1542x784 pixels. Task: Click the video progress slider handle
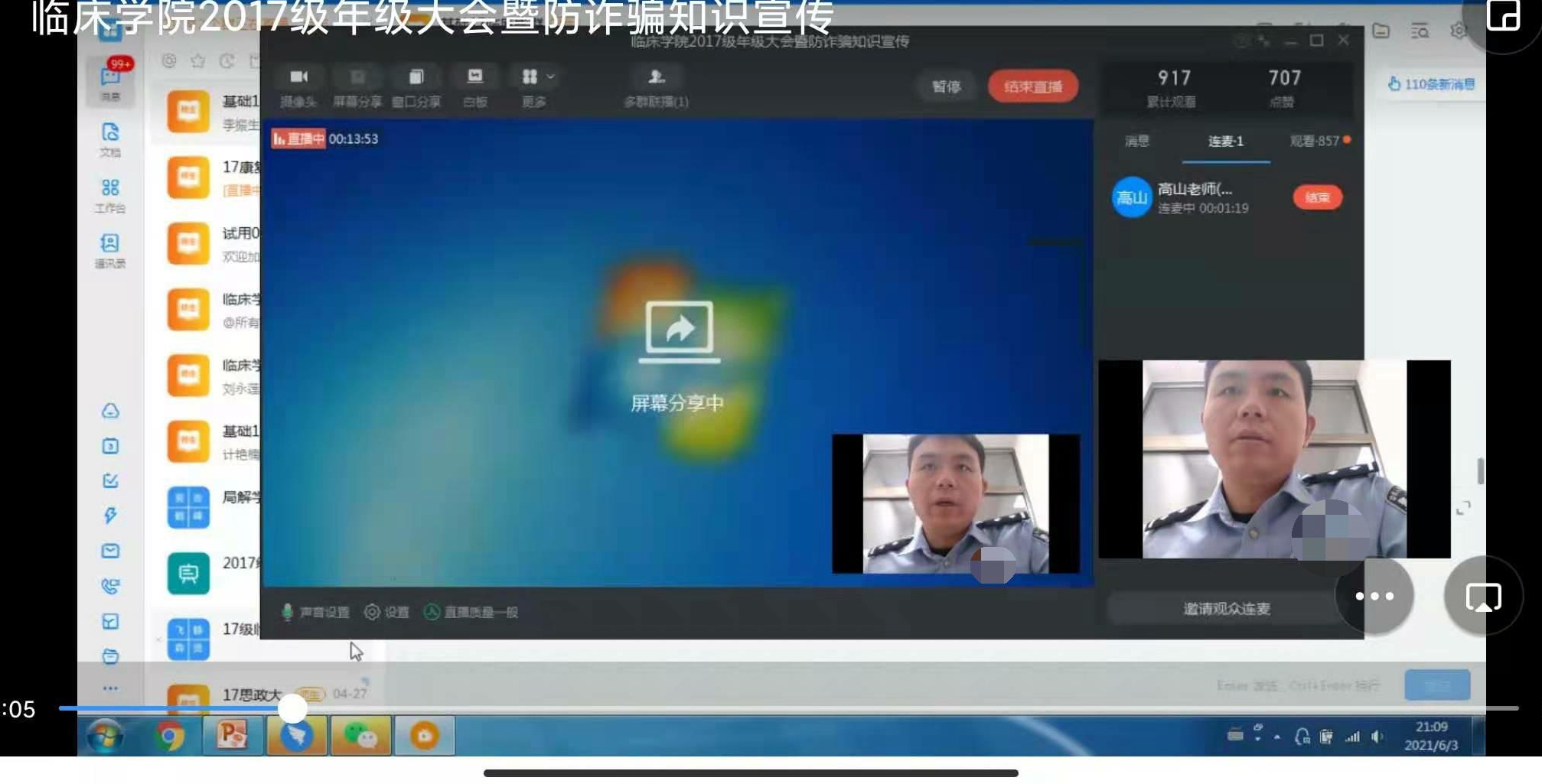292,708
